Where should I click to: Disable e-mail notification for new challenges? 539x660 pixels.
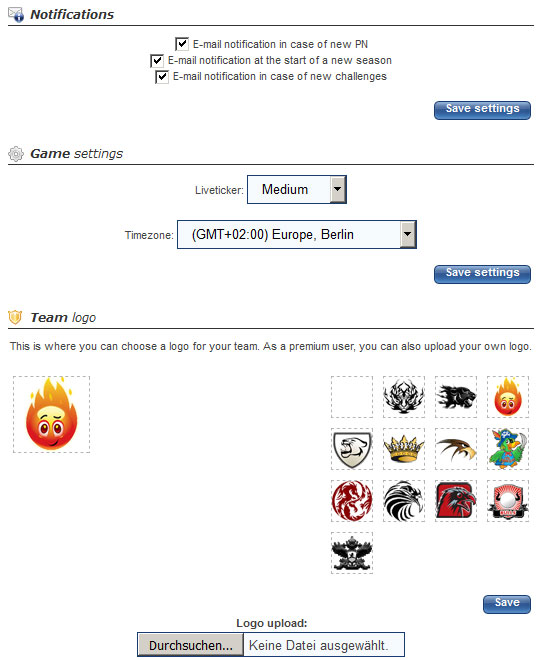pos(162,77)
